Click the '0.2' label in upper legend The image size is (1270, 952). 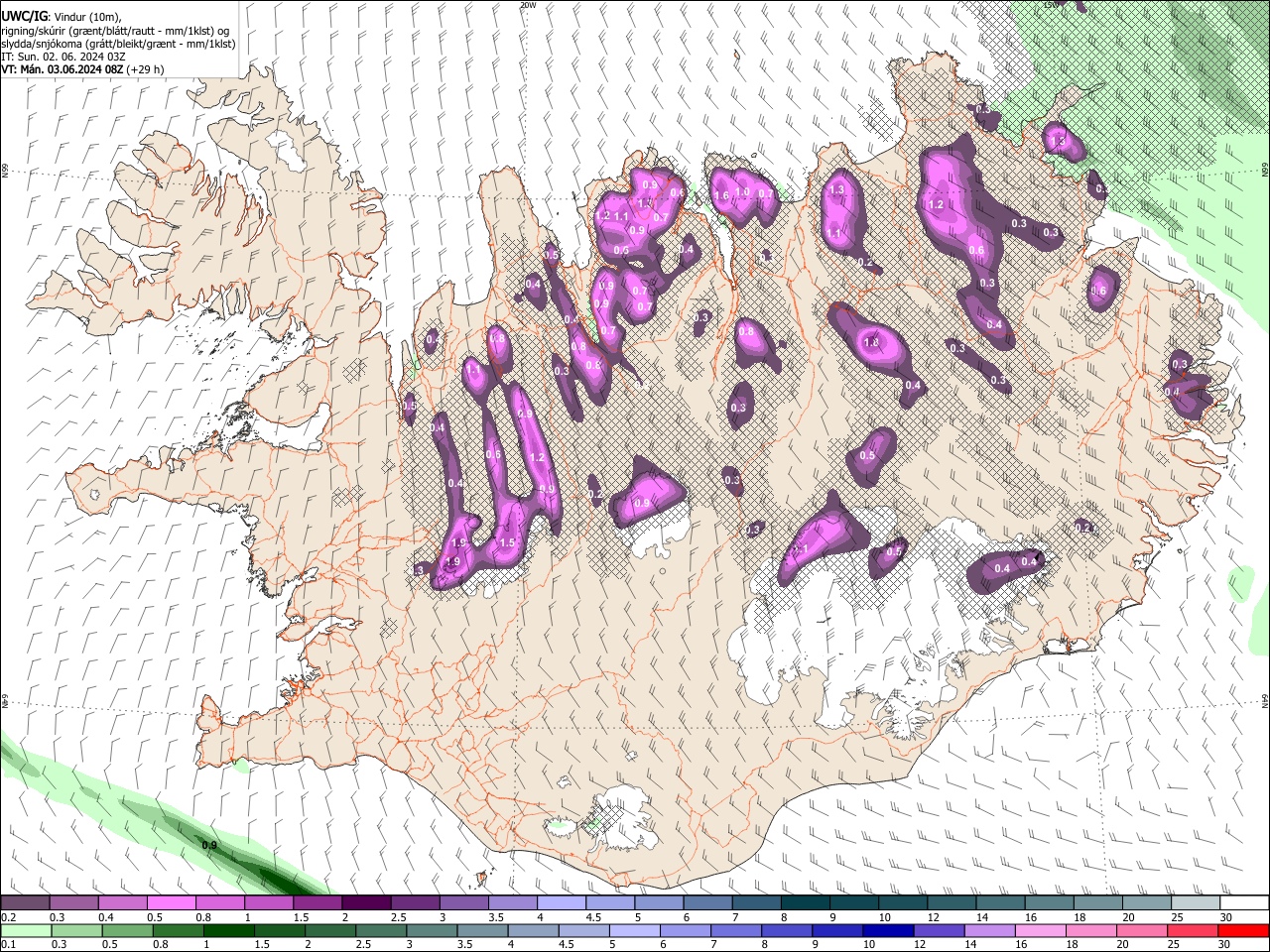9,917
